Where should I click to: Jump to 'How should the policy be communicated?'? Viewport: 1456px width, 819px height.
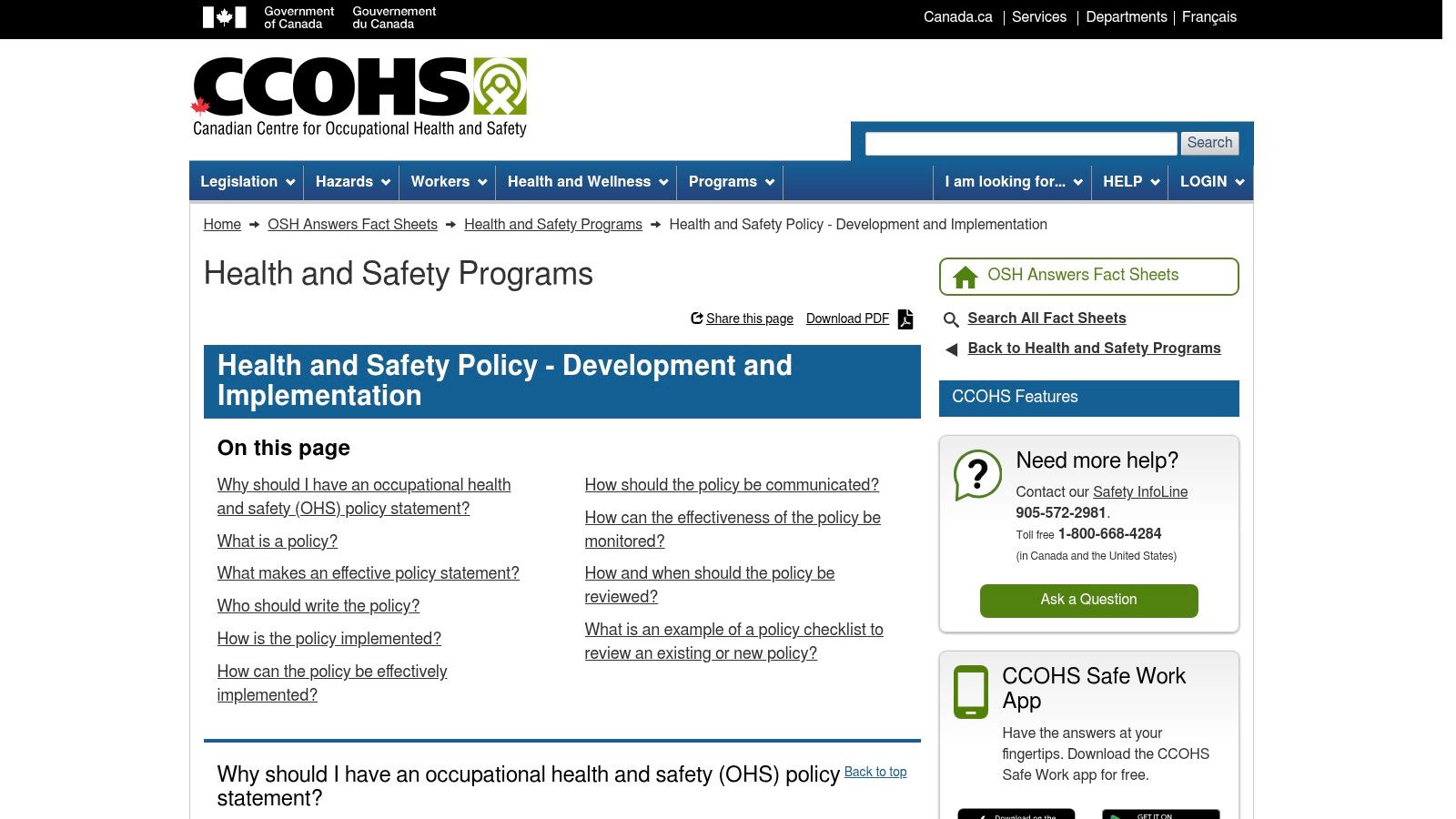[x=732, y=485]
